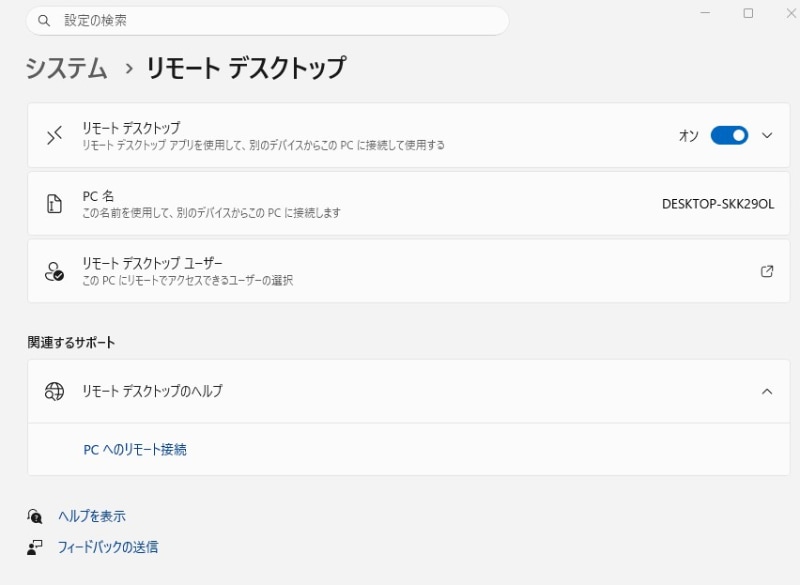Turn off the リモート デスクトップ switch
This screenshot has width=800, height=585.
(x=729, y=135)
